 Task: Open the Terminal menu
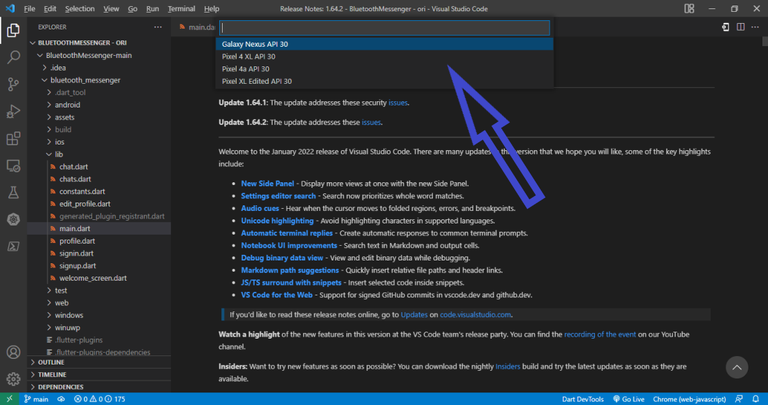181,9
